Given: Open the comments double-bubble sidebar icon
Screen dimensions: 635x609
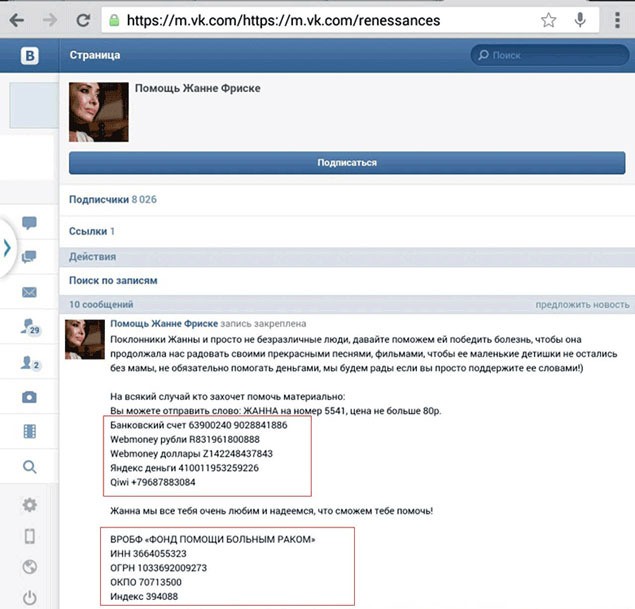Looking at the screenshot, I should 29,257.
